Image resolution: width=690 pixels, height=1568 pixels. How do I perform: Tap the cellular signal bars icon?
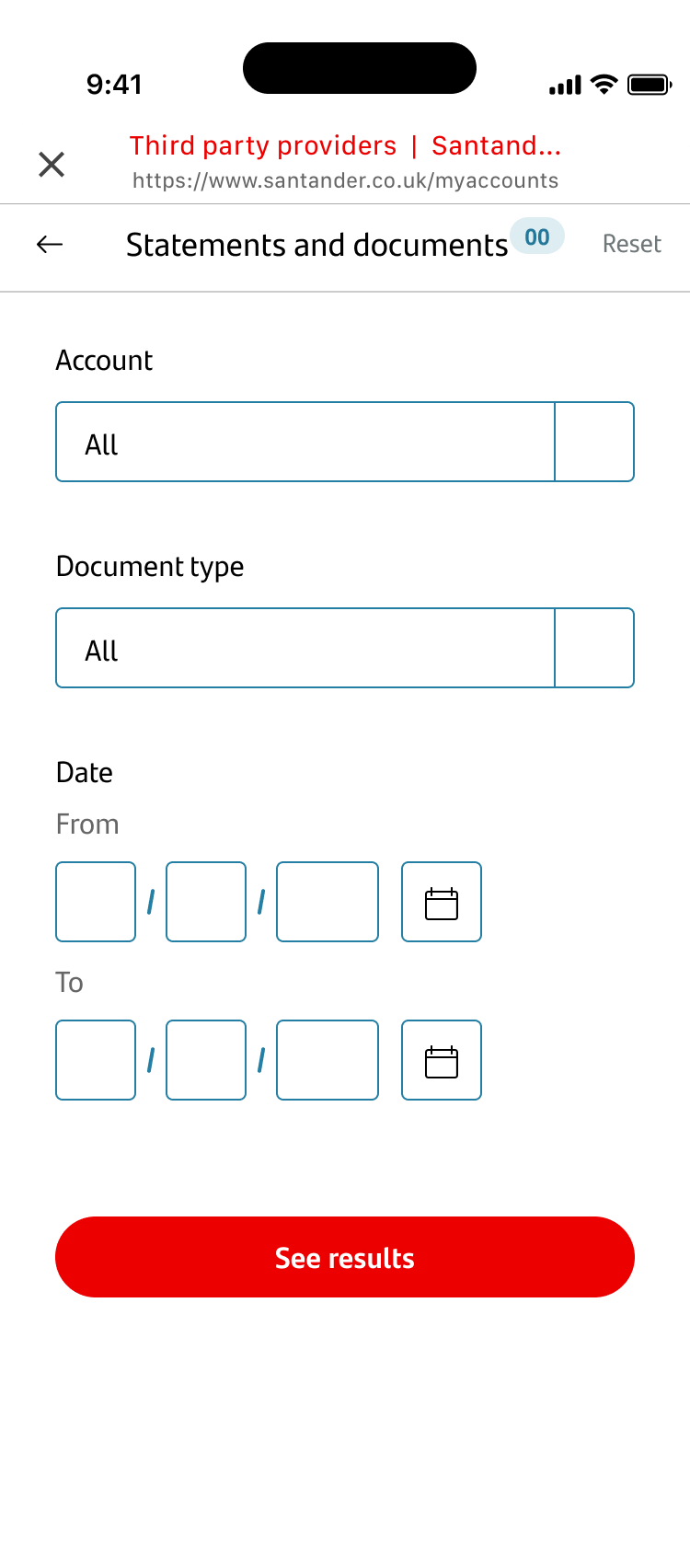click(x=565, y=86)
